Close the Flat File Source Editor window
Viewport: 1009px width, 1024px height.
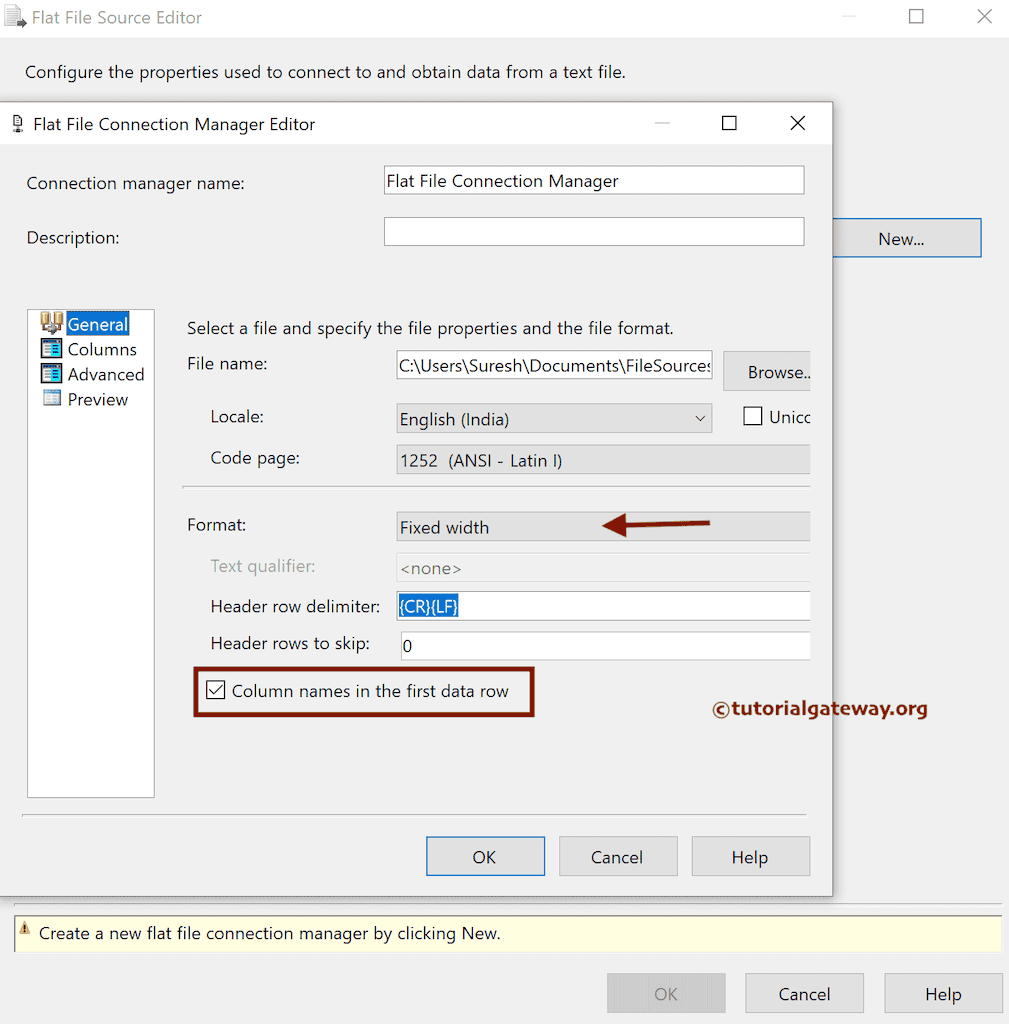coord(984,16)
